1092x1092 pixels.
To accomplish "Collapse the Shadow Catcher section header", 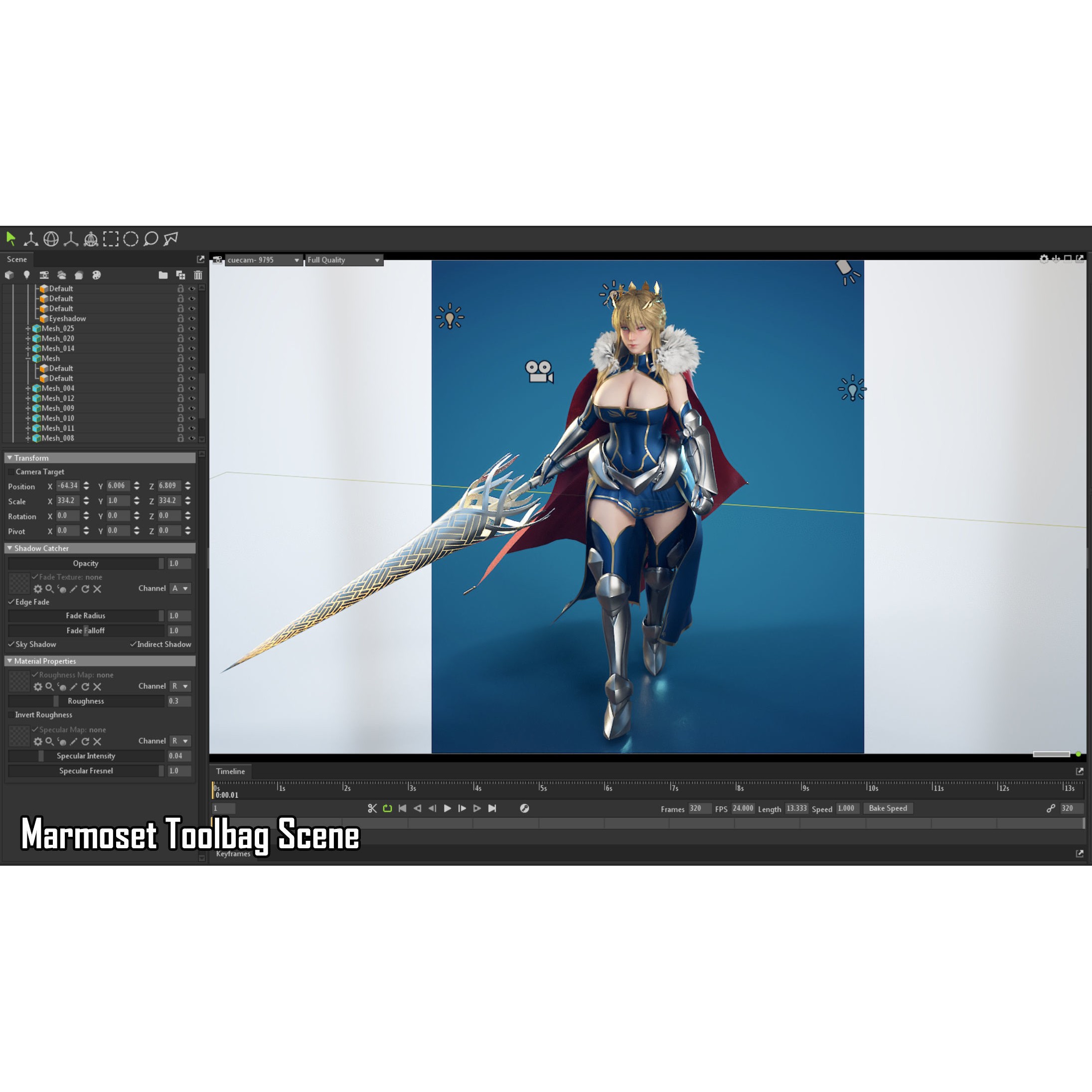I will click(39, 548).
